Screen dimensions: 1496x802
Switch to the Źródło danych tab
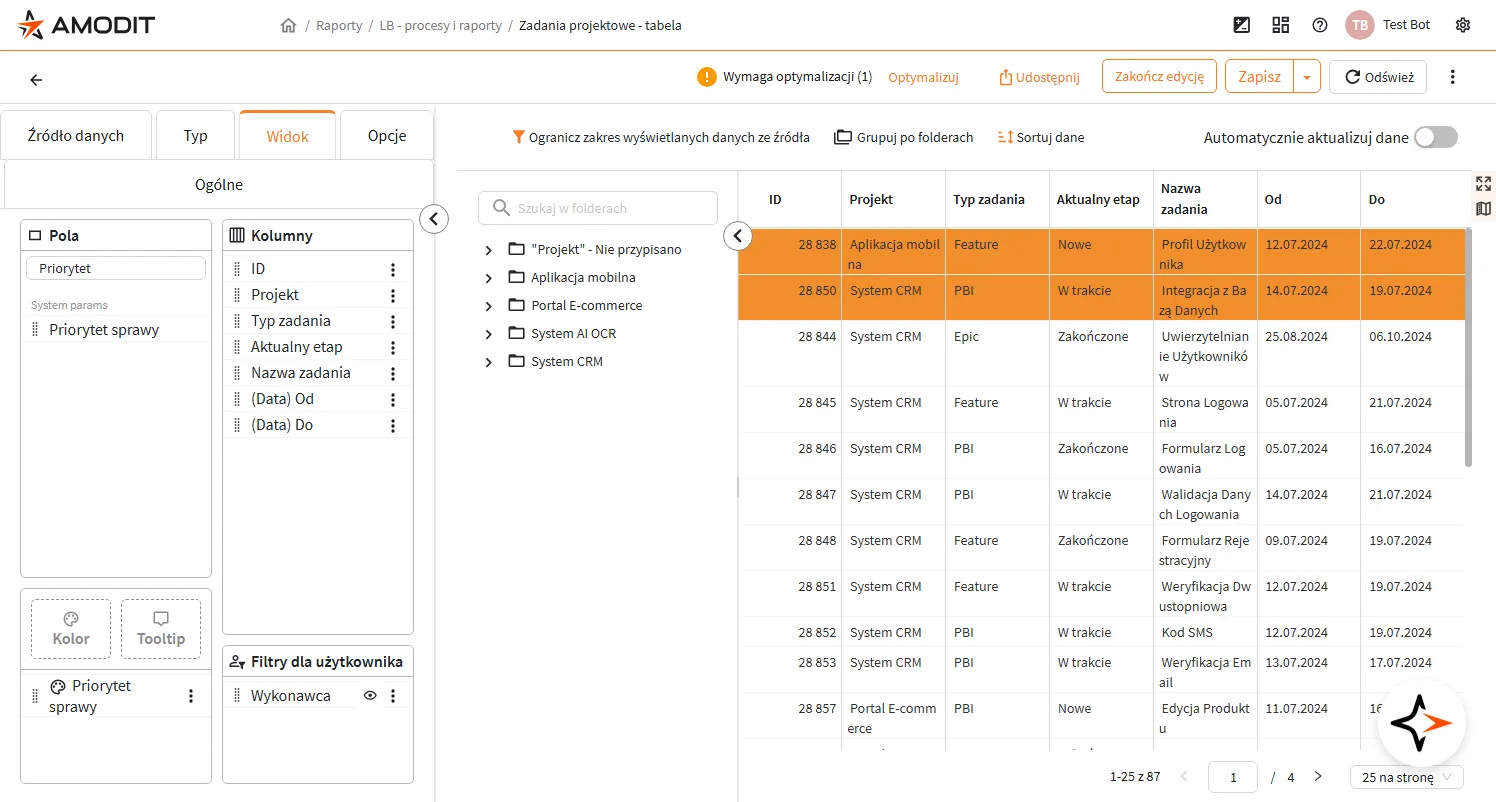(76, 136)
